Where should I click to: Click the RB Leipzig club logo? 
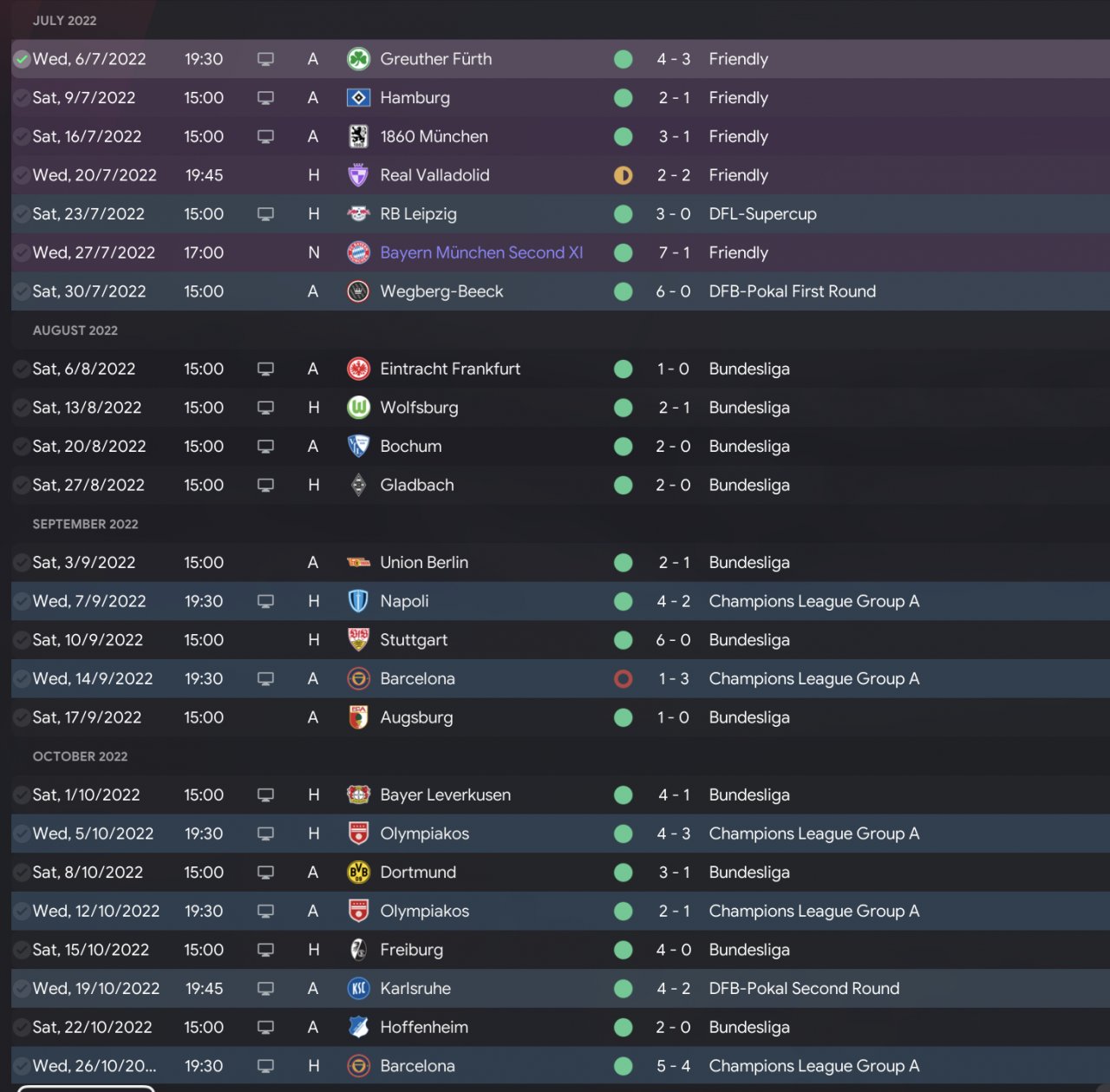[358, 214]
